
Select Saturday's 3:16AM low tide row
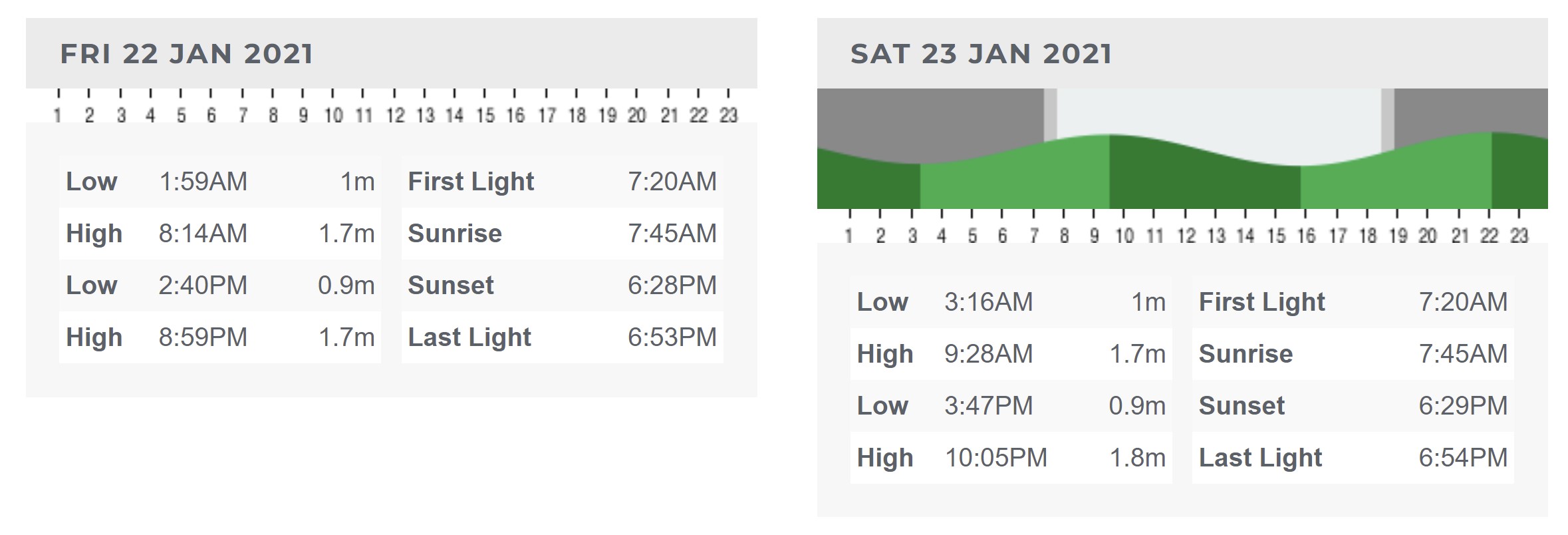click(x=1011, y=302)
